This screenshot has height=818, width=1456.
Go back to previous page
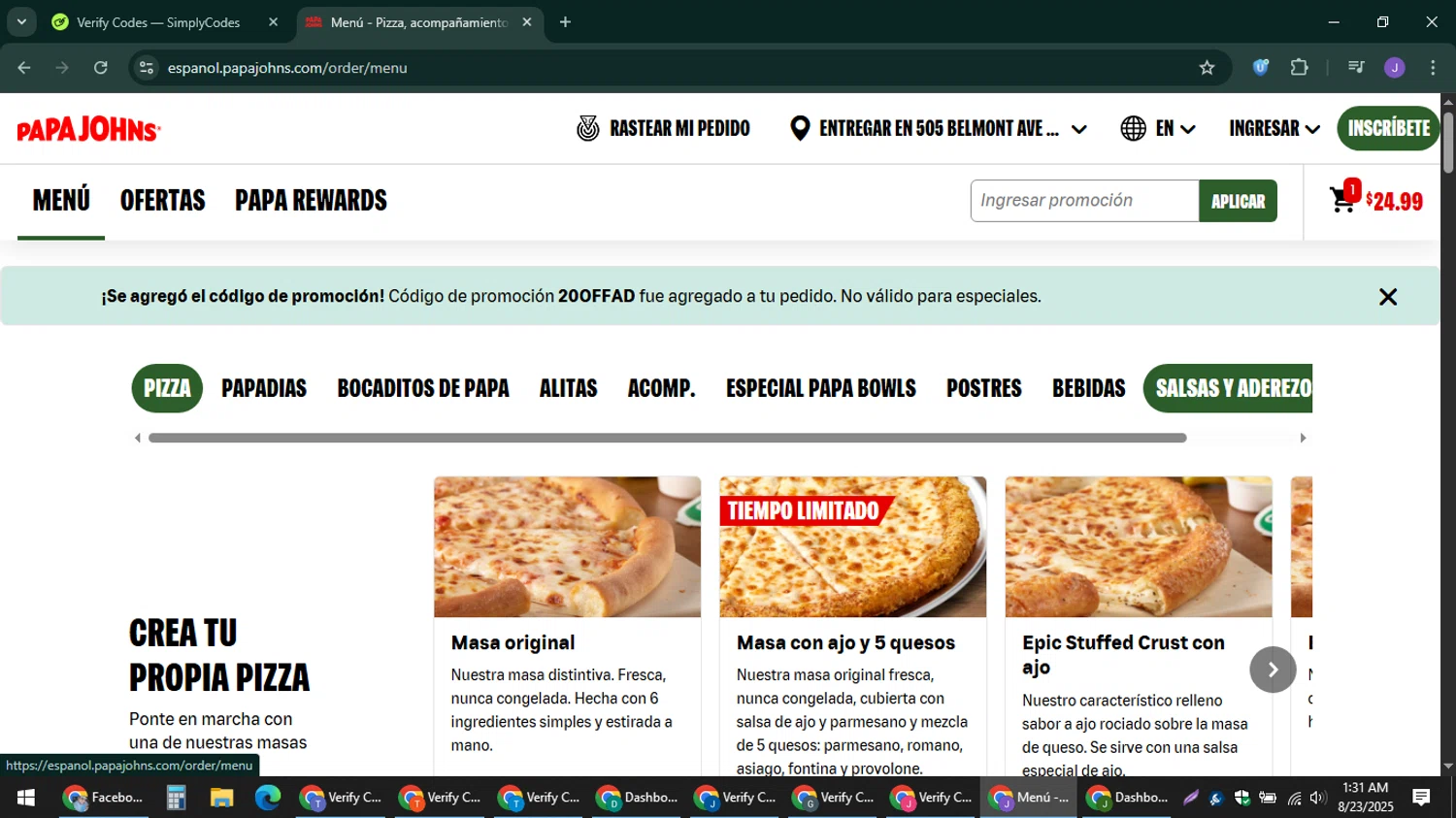click(24, 67)
